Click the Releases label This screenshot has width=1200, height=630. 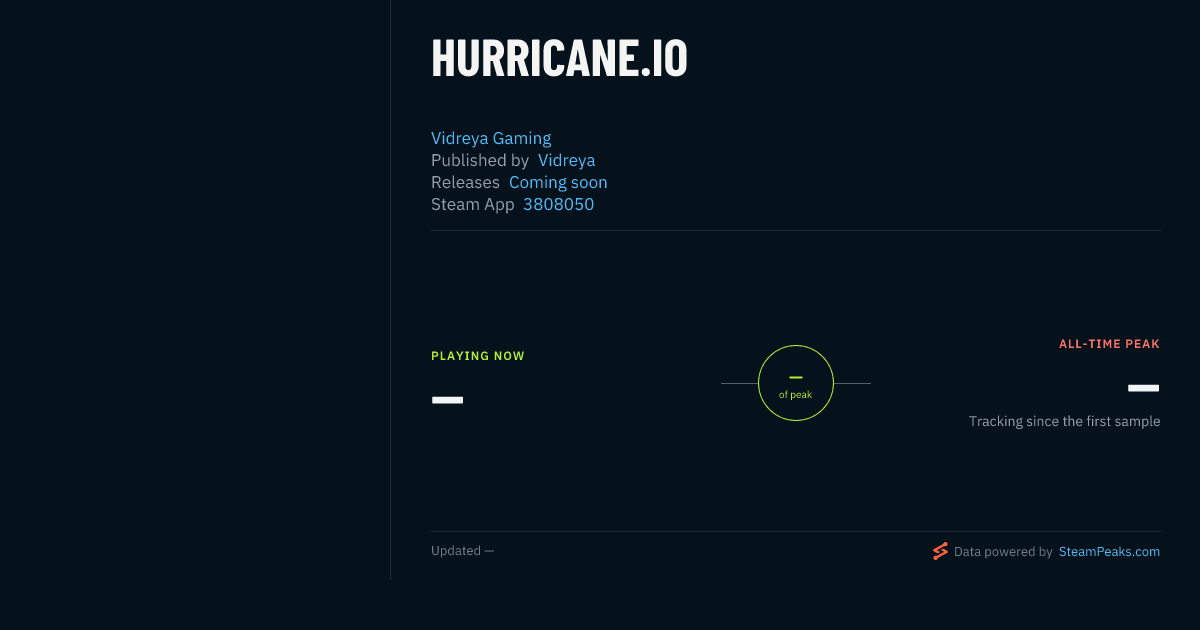tap(465, 182)
